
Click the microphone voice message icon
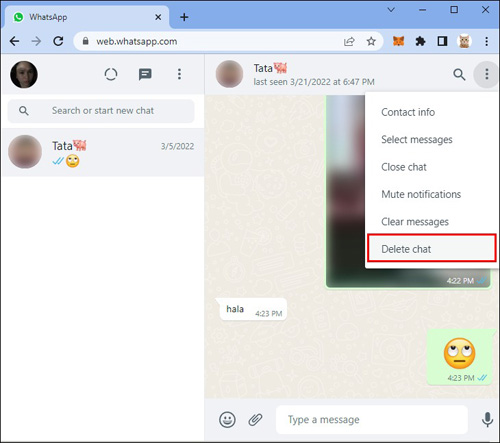click(487, 420)
